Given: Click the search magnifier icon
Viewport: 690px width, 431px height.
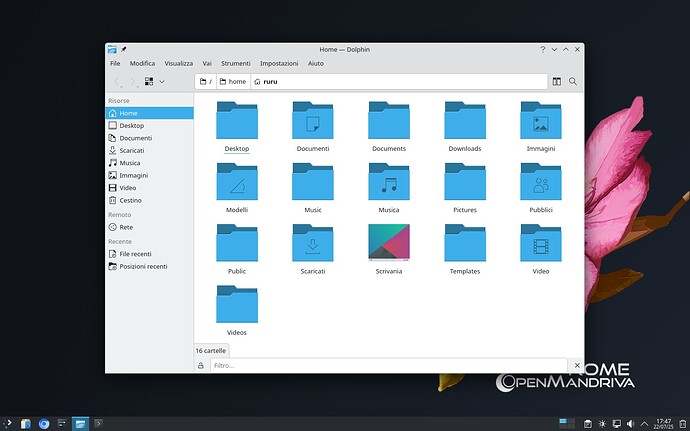Looking at the screenshot, I should click(573, 81).
